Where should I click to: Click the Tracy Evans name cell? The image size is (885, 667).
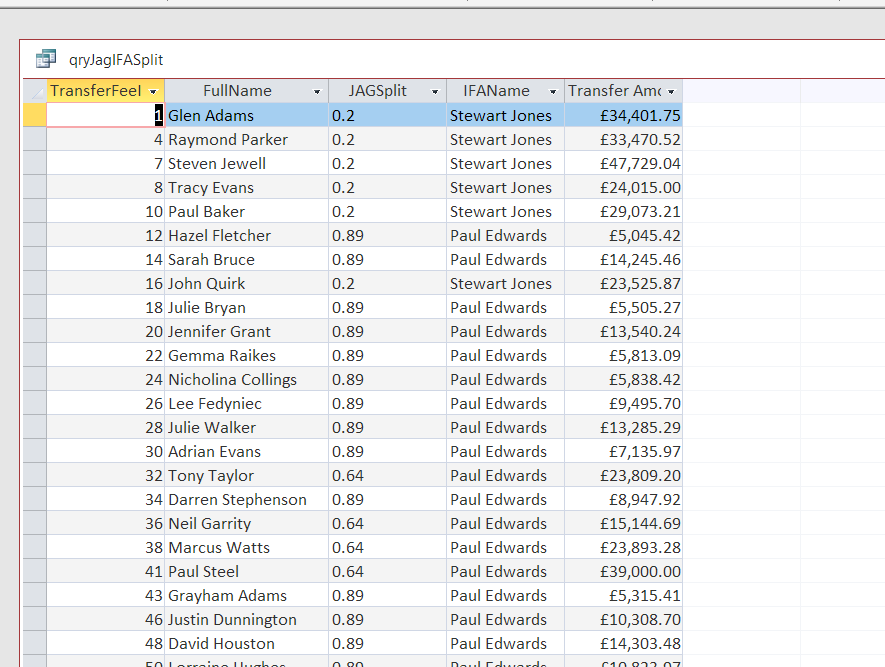tap(247, 187)
